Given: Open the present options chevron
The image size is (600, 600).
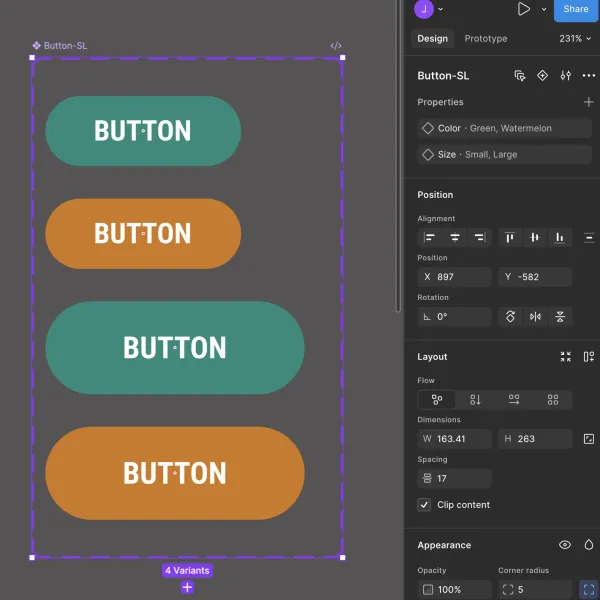Looking at the screenshot, I should [544, 9].
